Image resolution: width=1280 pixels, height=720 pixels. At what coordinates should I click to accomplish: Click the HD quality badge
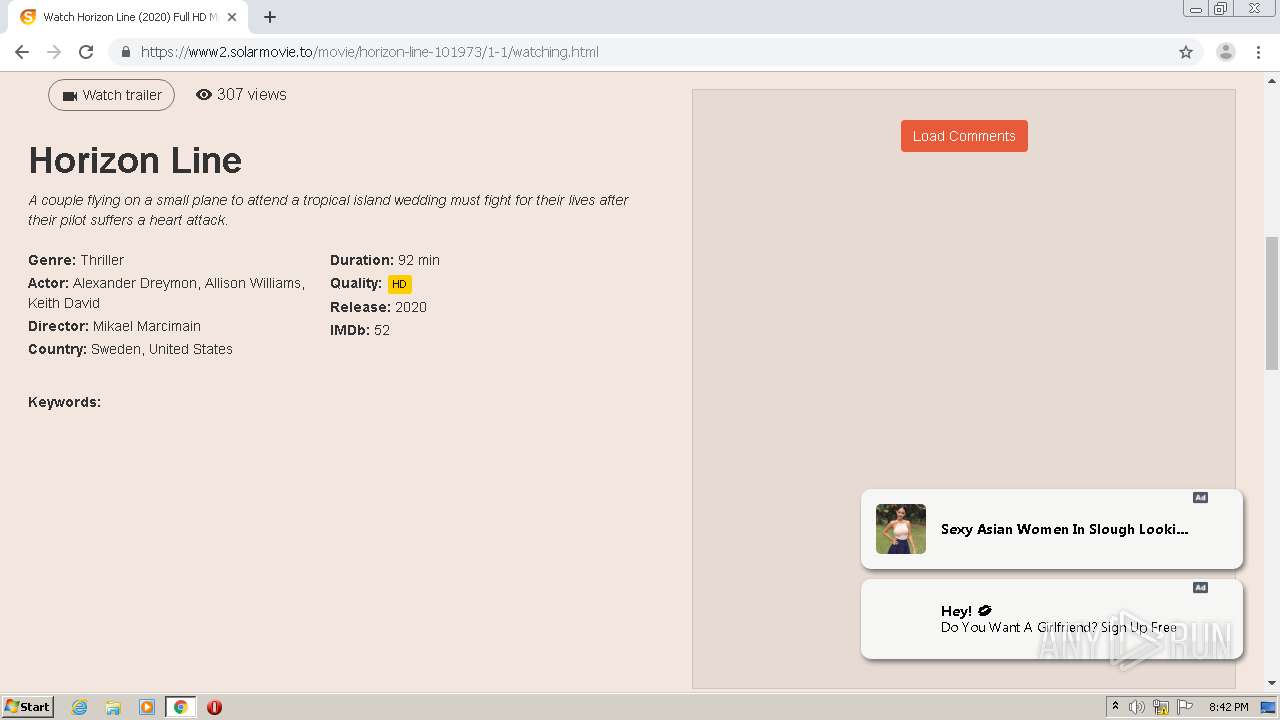click(399, 284)
